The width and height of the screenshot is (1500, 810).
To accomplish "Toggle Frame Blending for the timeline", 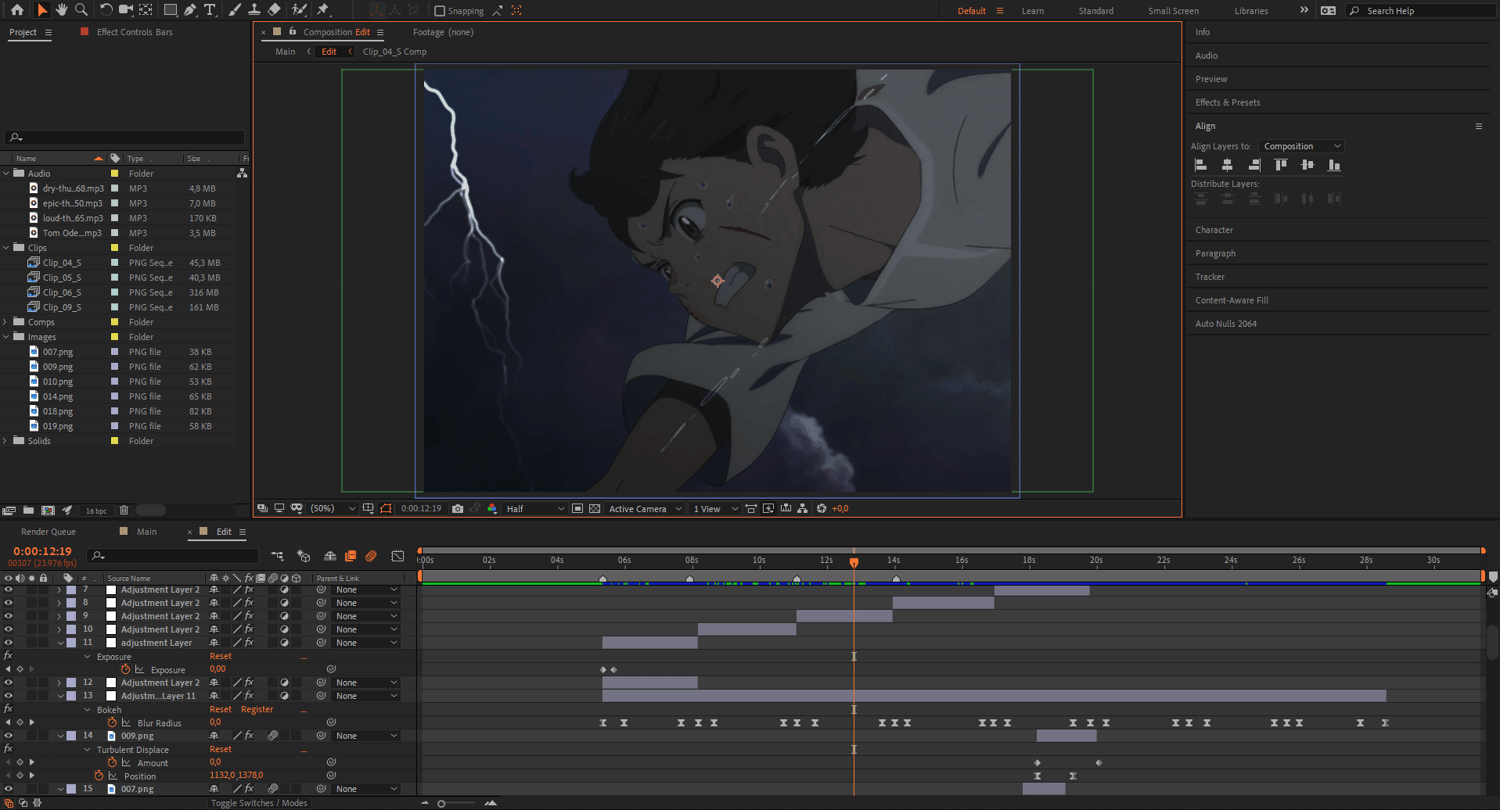I will 350,556.
